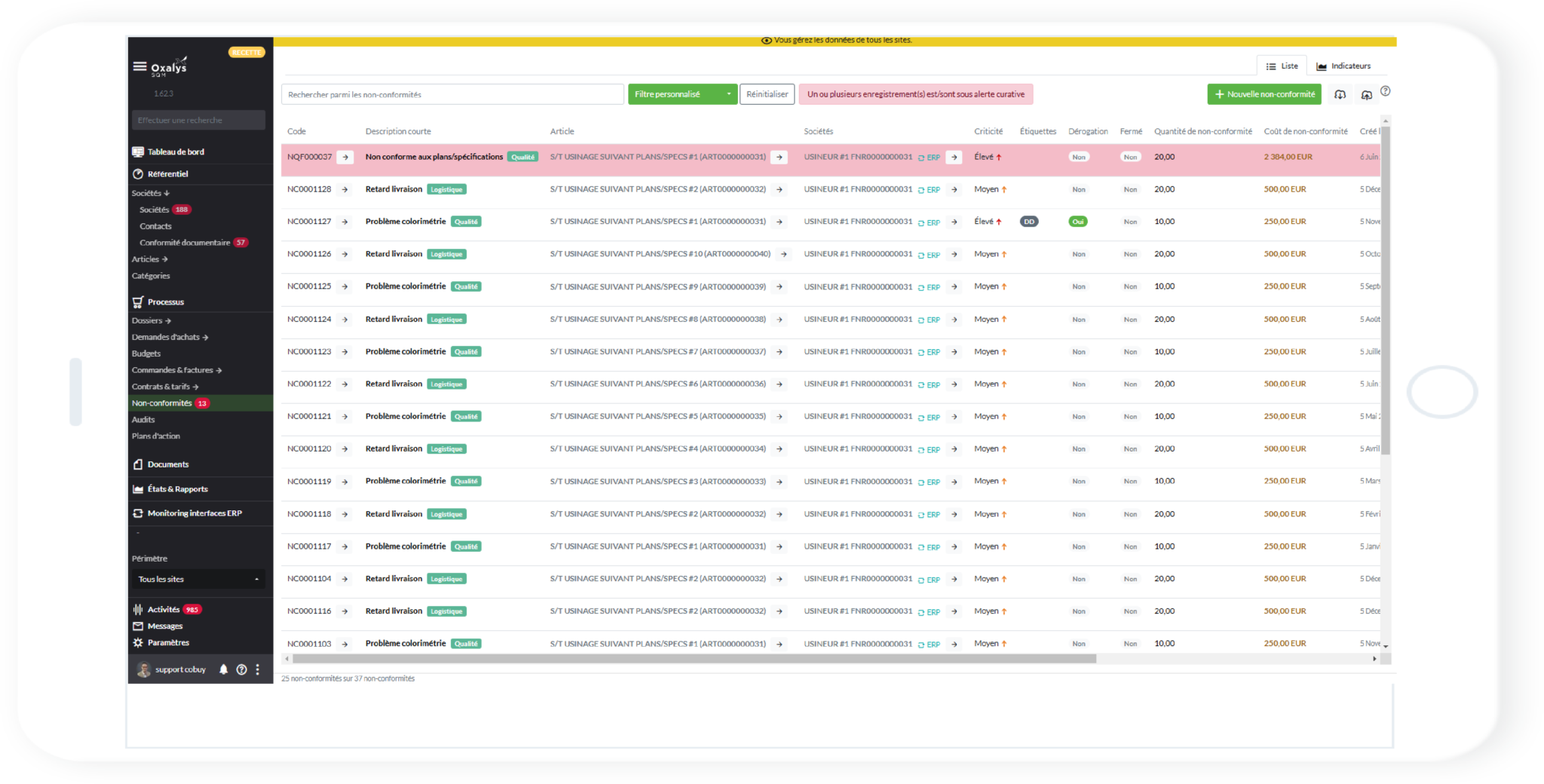Click the Oui dérogation badge on NC0001127
This screenshot has width=1544, height=784.
pos(1078,222)
